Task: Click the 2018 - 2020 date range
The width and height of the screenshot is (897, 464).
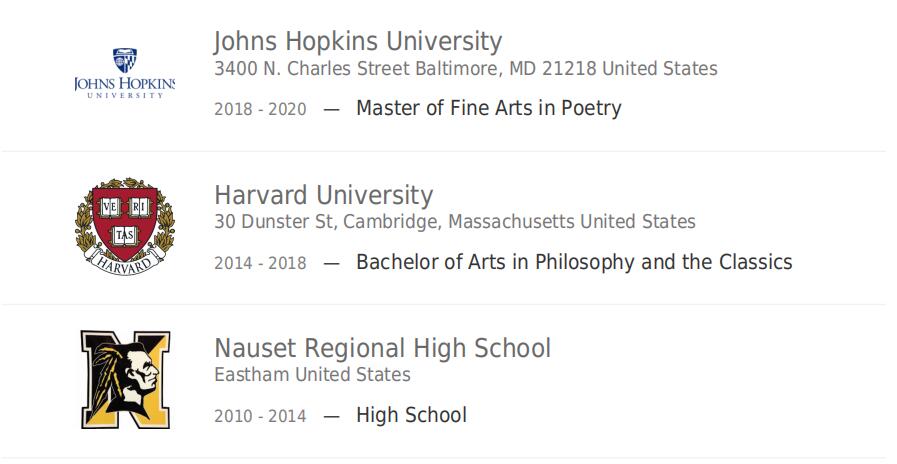Action: [x=260, y=109]
